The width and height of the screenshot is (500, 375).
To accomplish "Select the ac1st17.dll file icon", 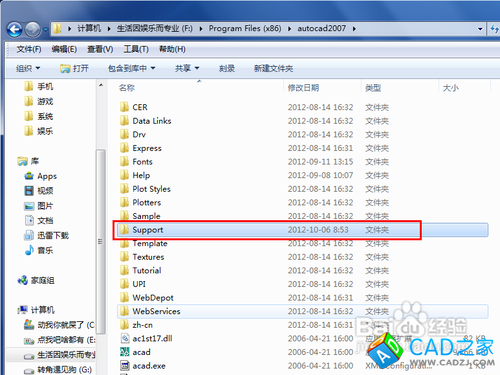I will tap(125, 338).
